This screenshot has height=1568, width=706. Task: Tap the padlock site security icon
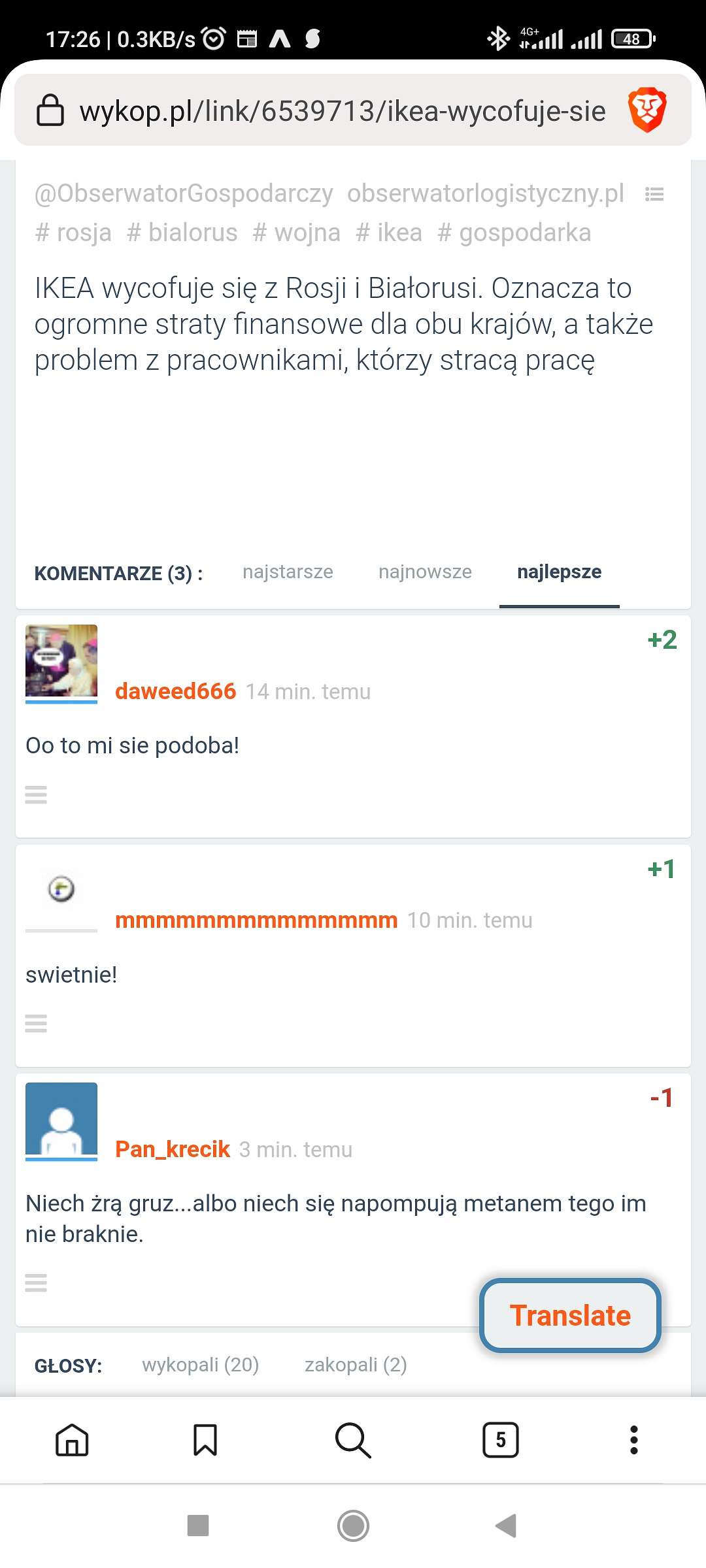coord(50,110)
